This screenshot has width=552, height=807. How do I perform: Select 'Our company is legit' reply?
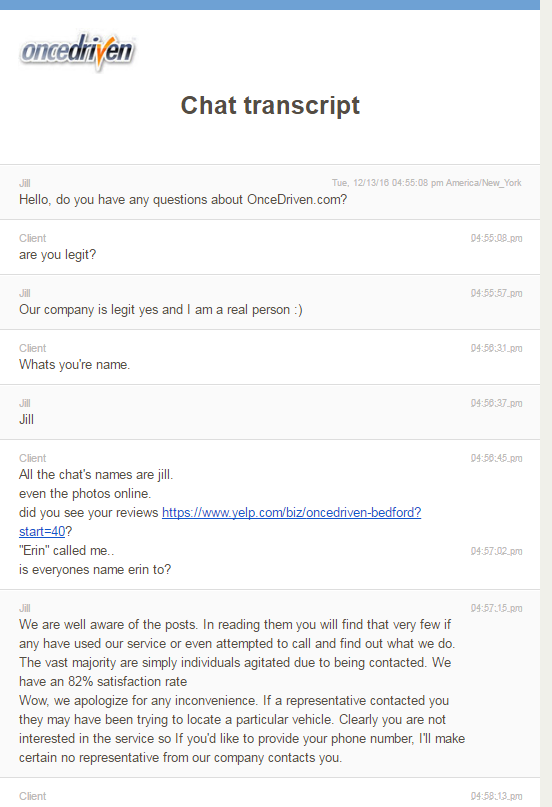(x=161, y=310)
